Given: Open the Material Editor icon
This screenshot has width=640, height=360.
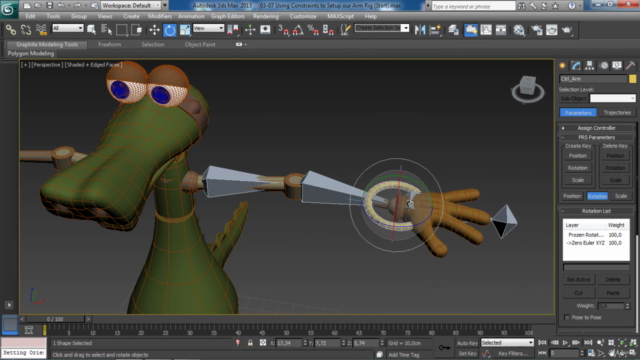Looking at the screenshot, I should [519, 30].
